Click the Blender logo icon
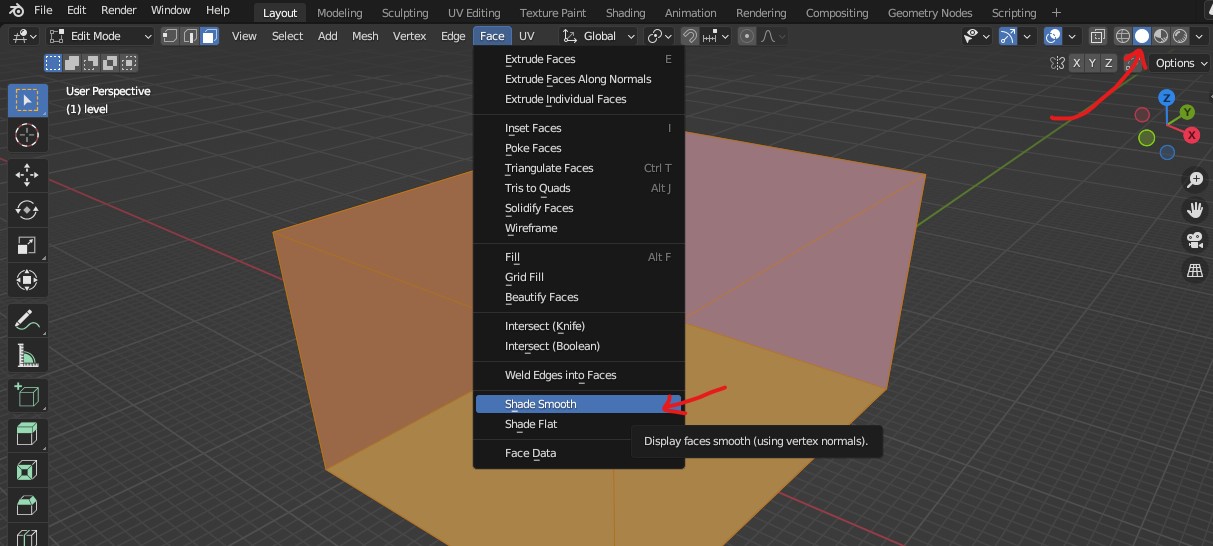Image resolution: width=1213 pixels, height=546 pixels. click(15, 11)
